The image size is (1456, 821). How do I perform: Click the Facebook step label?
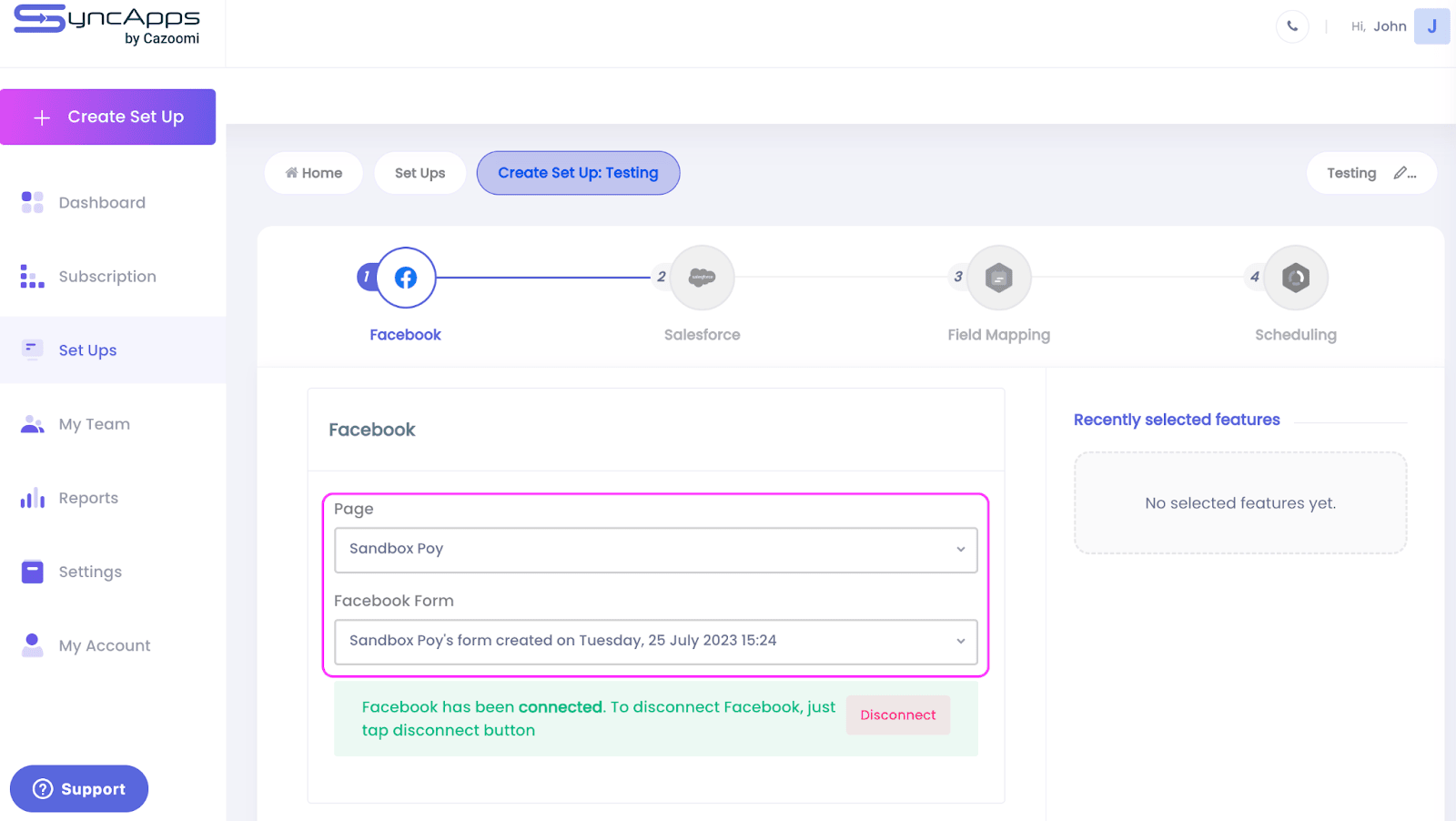coord(405,335)
